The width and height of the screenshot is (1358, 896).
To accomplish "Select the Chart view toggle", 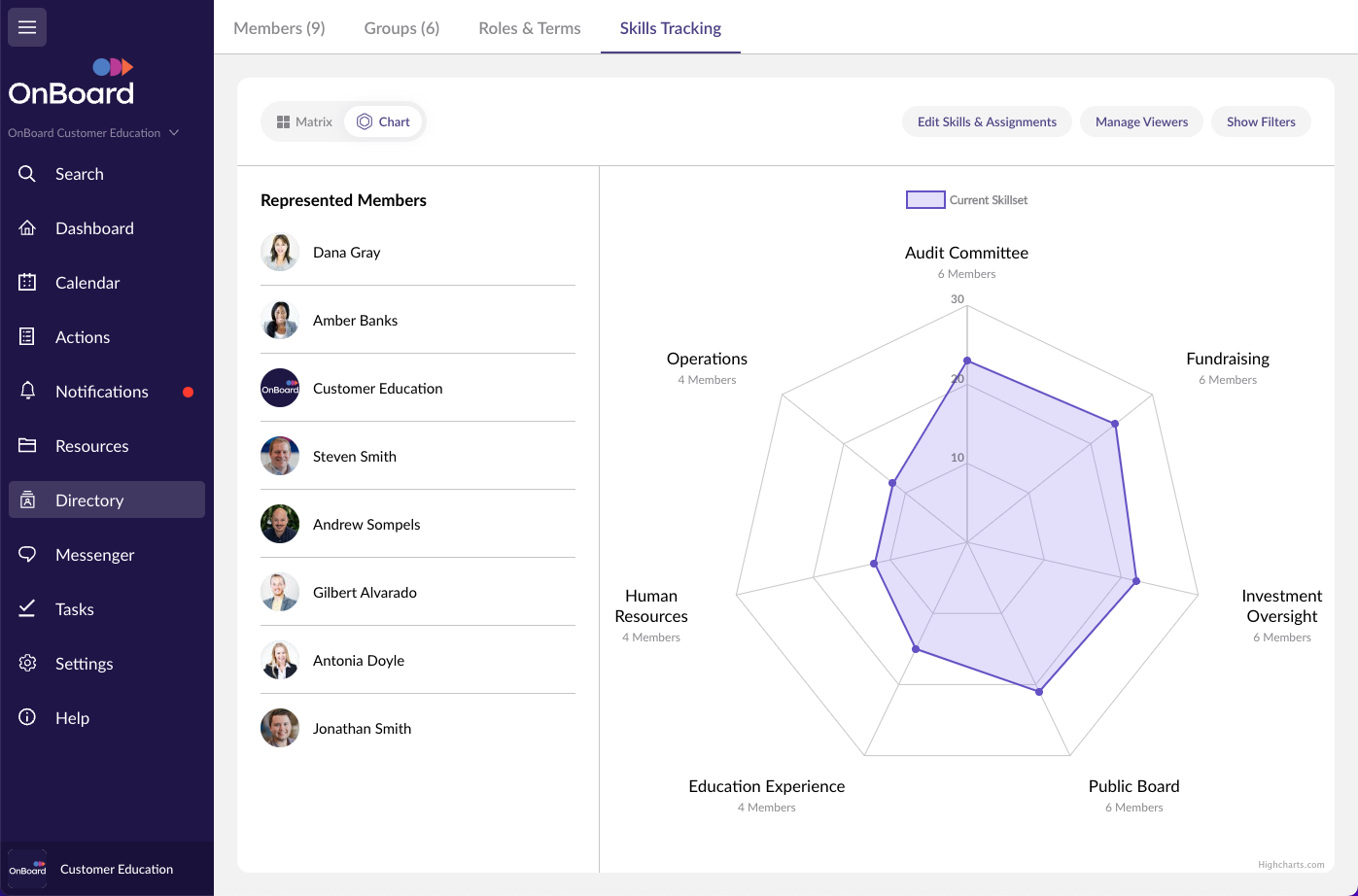I will pos(384,122).
